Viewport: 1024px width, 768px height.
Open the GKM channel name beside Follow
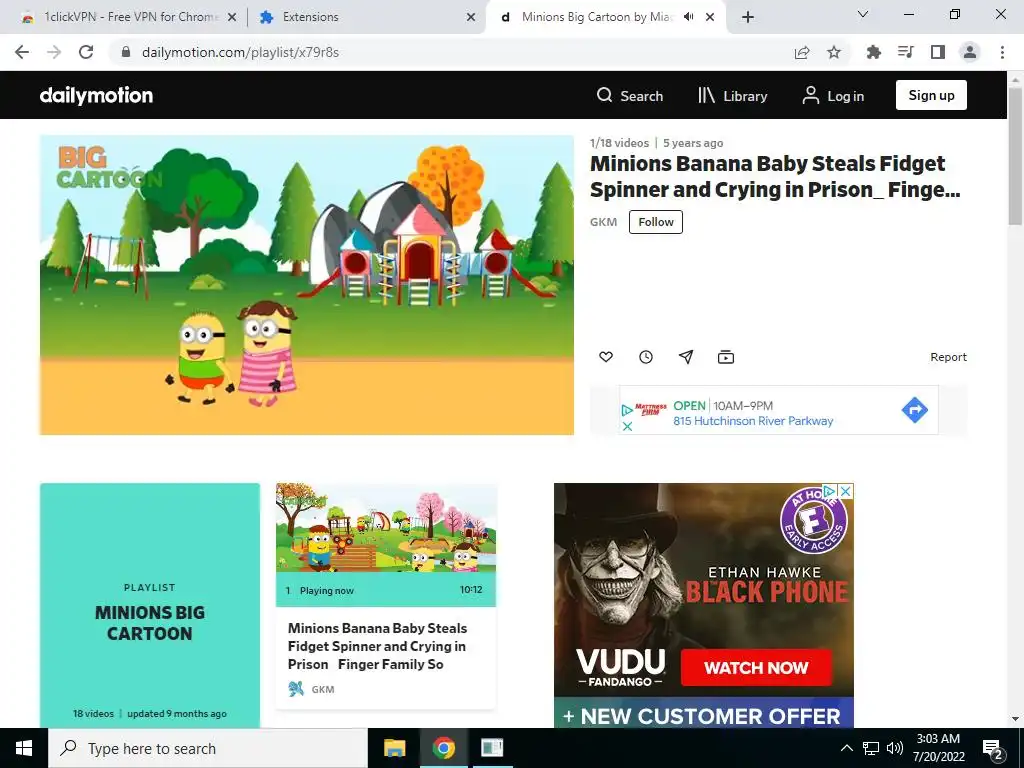pos(603,222)
